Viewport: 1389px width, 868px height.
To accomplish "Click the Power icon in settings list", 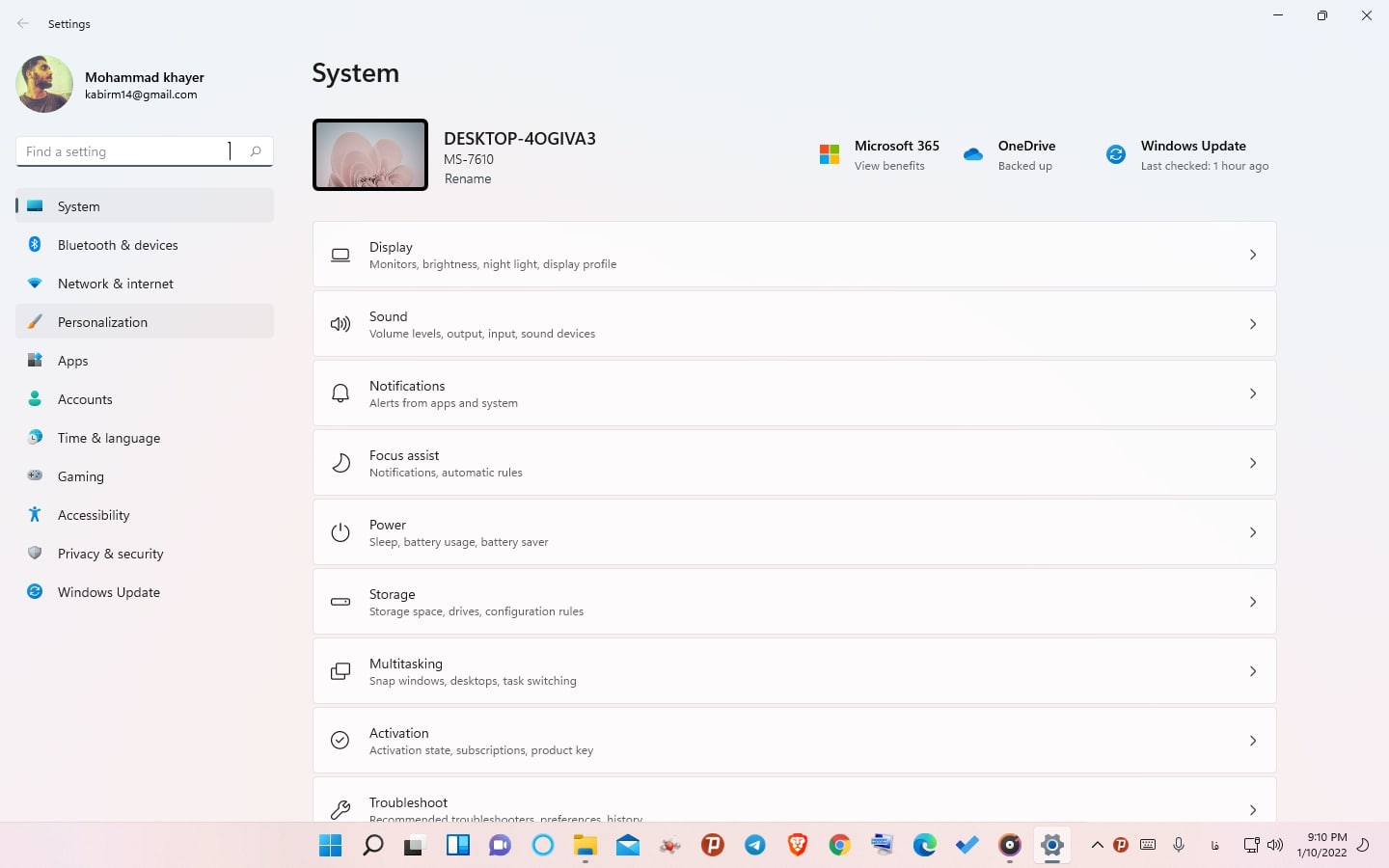I will tap(340, 532).
